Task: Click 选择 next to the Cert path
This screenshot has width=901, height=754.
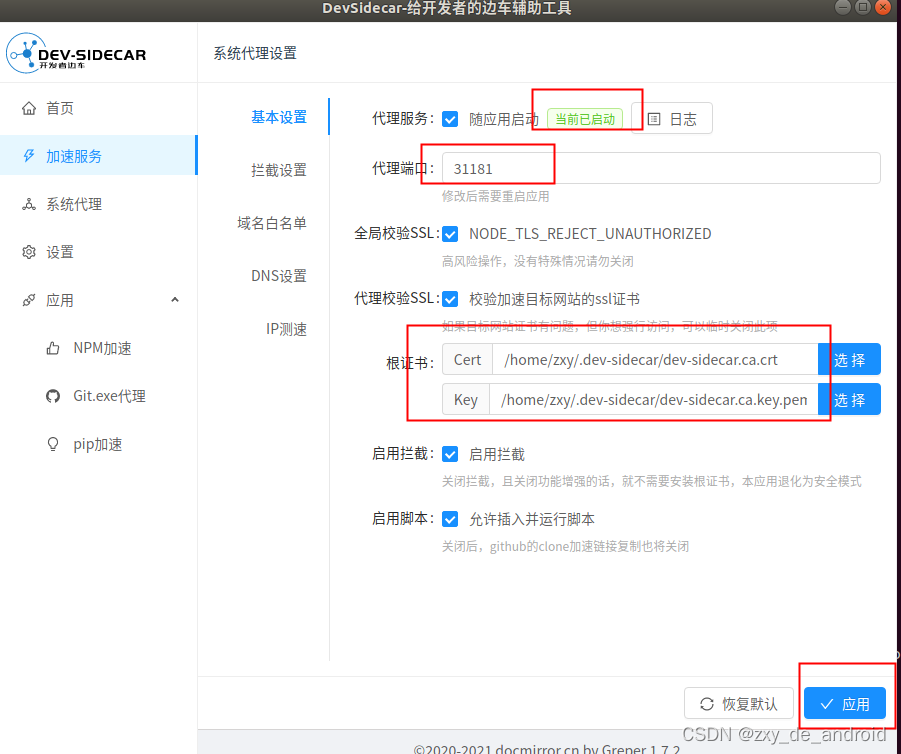Action: pyautogui.click(x=849, y=359)
